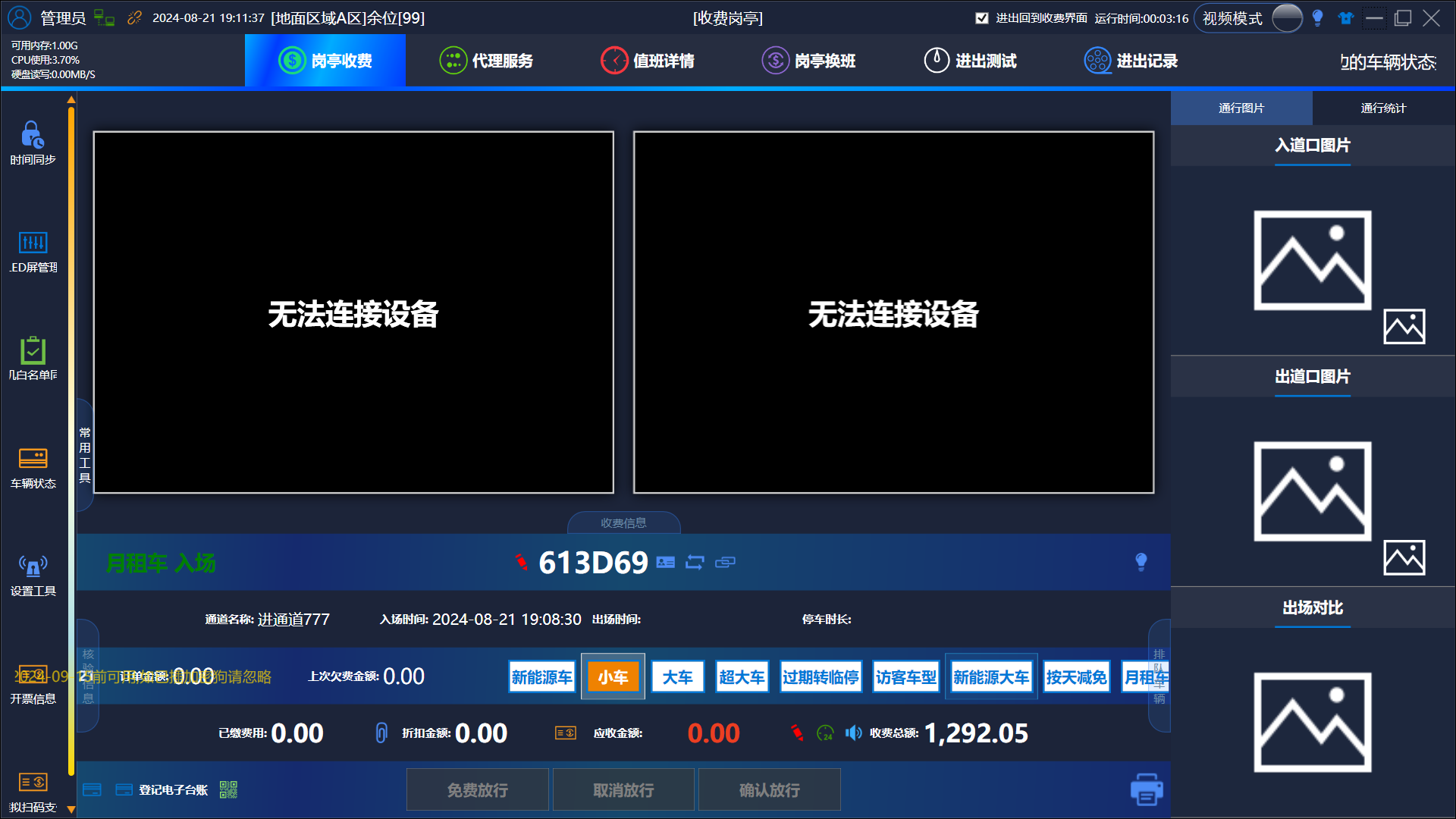Open the LED屏管理 panel
1456x819 pixels.
pyautogui.click(x=33, y=252)
